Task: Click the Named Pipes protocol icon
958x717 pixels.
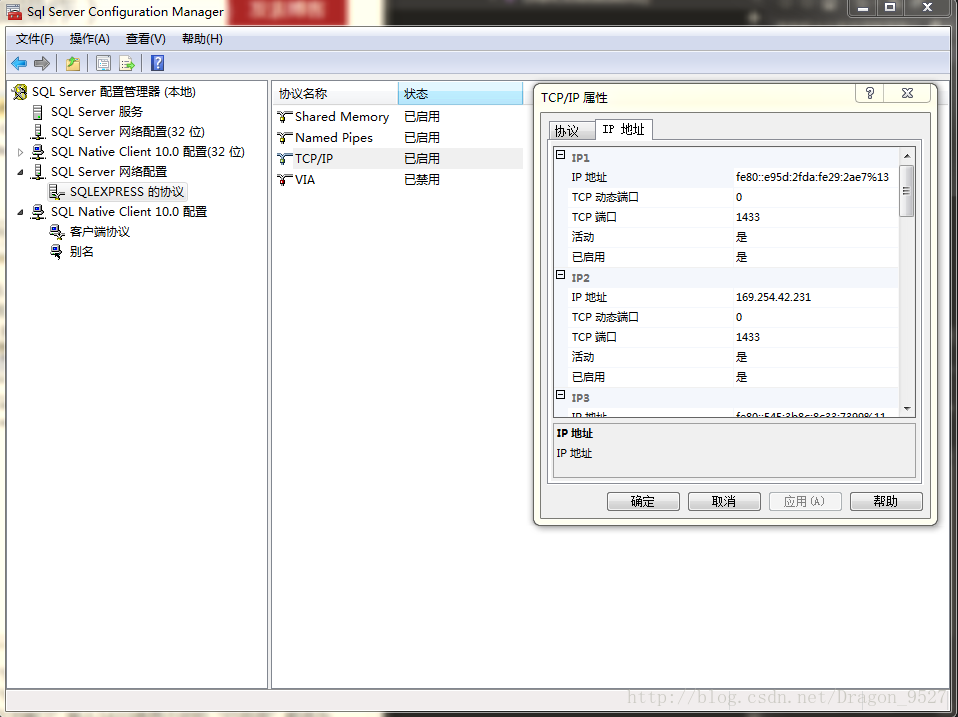Action: [x=284, y=137]
